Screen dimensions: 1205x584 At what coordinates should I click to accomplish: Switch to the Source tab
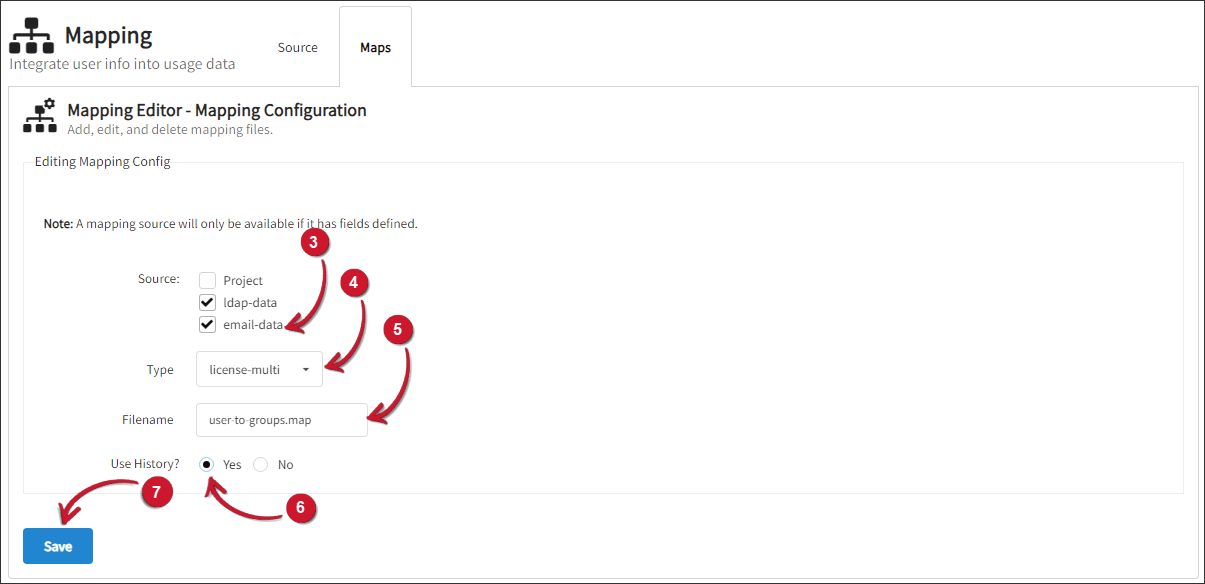pos(298,48)
